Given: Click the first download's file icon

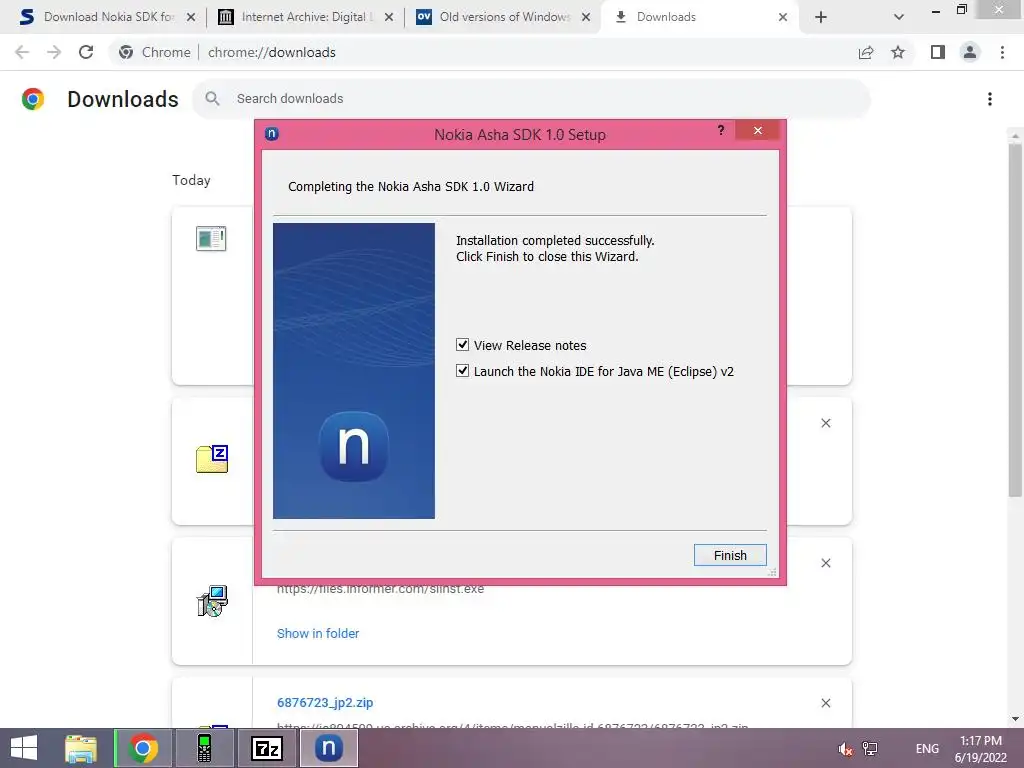Looking at the screenshot, I should coord(211,238).
